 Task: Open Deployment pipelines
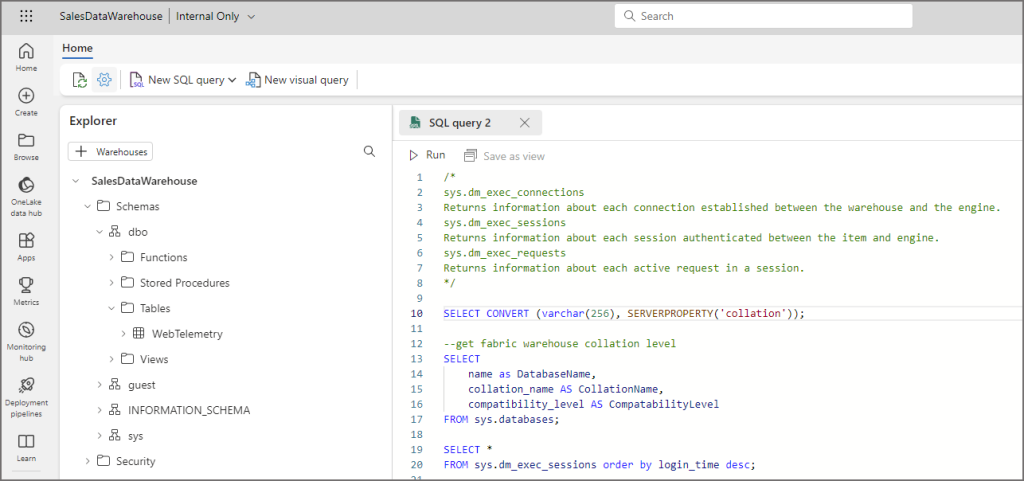point(26,397)
